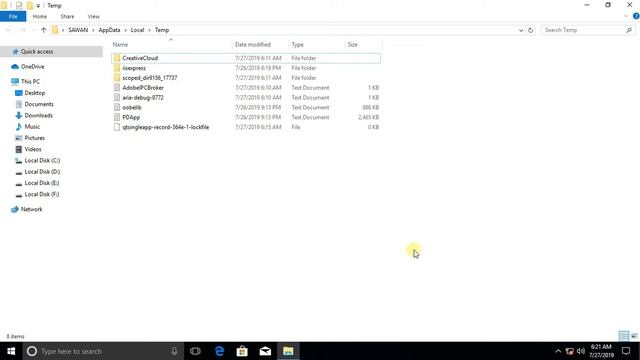Image resolution: width=640 pixels, height=360 pixels.
Task: Click the Local breadcrumb
Action: pyautogui.click(x=138, y=30)
